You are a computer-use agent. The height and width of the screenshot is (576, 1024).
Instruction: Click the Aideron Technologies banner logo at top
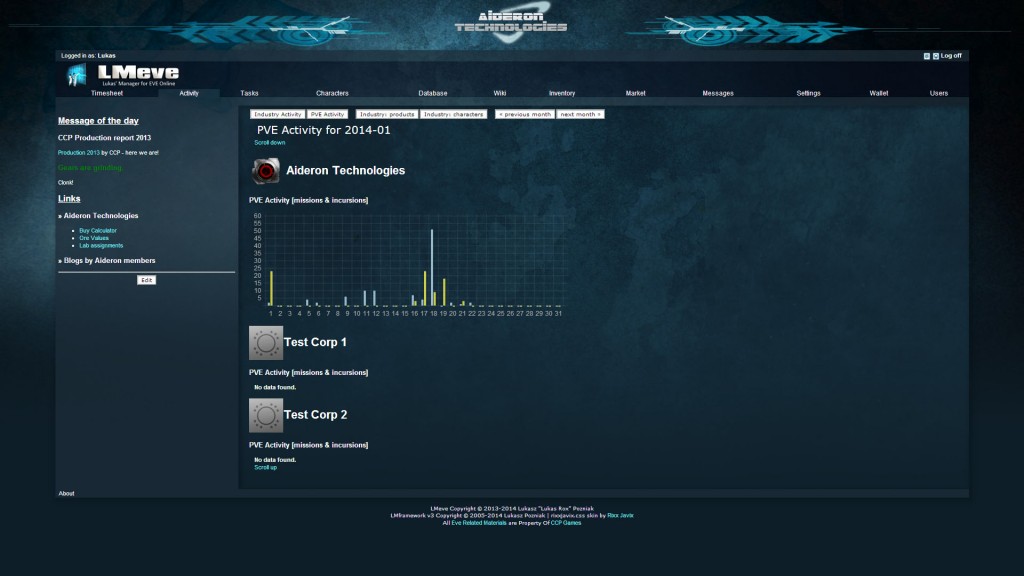click(x=511, y=22)
